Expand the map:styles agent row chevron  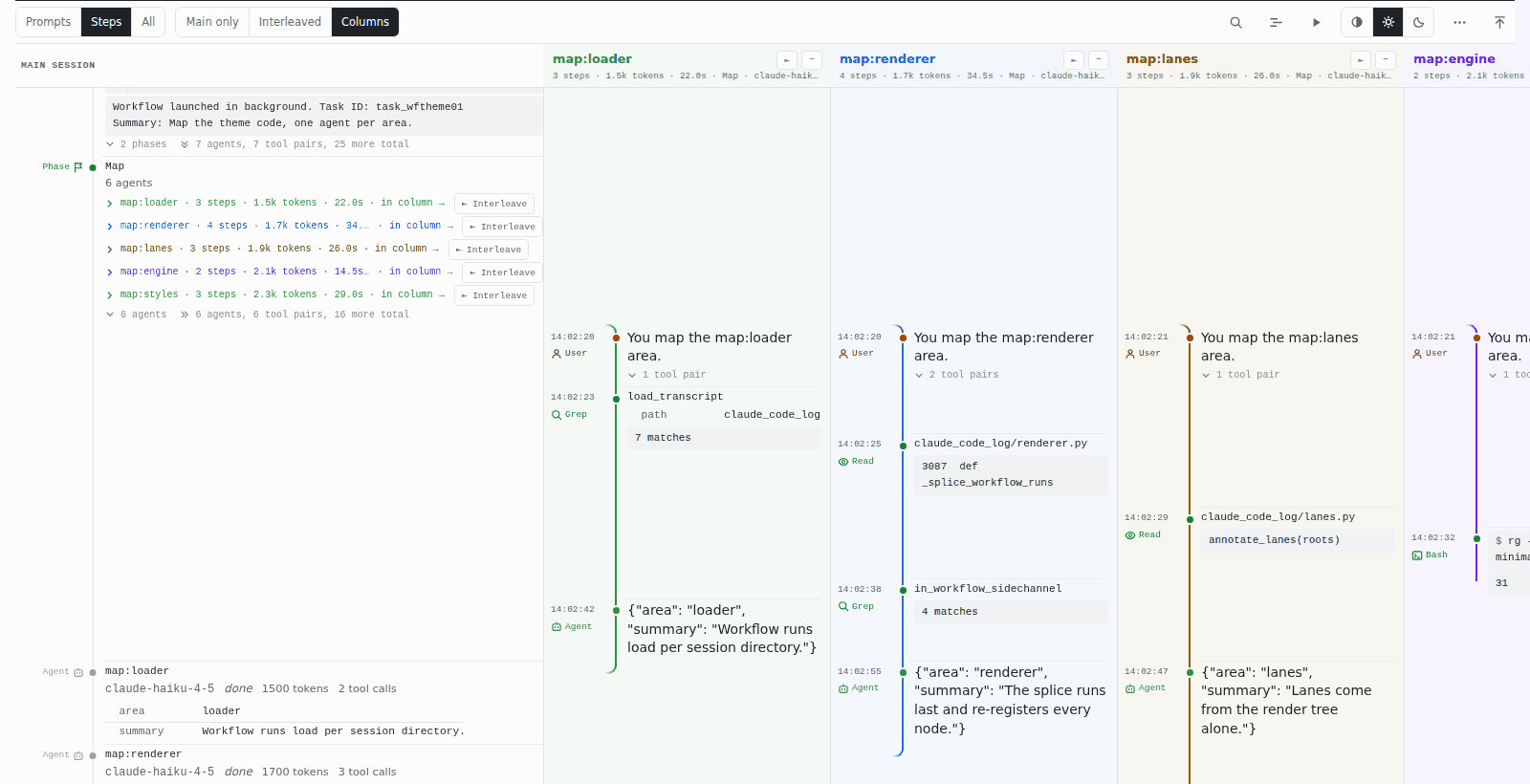tap(110, 295)
